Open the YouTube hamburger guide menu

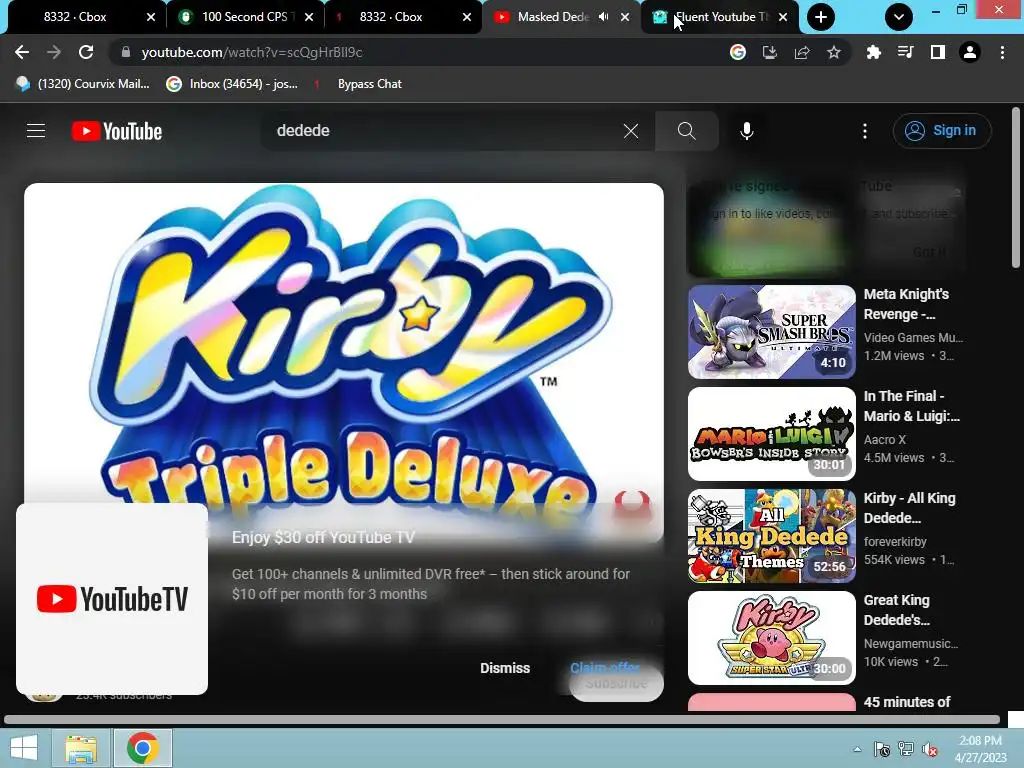36,131
